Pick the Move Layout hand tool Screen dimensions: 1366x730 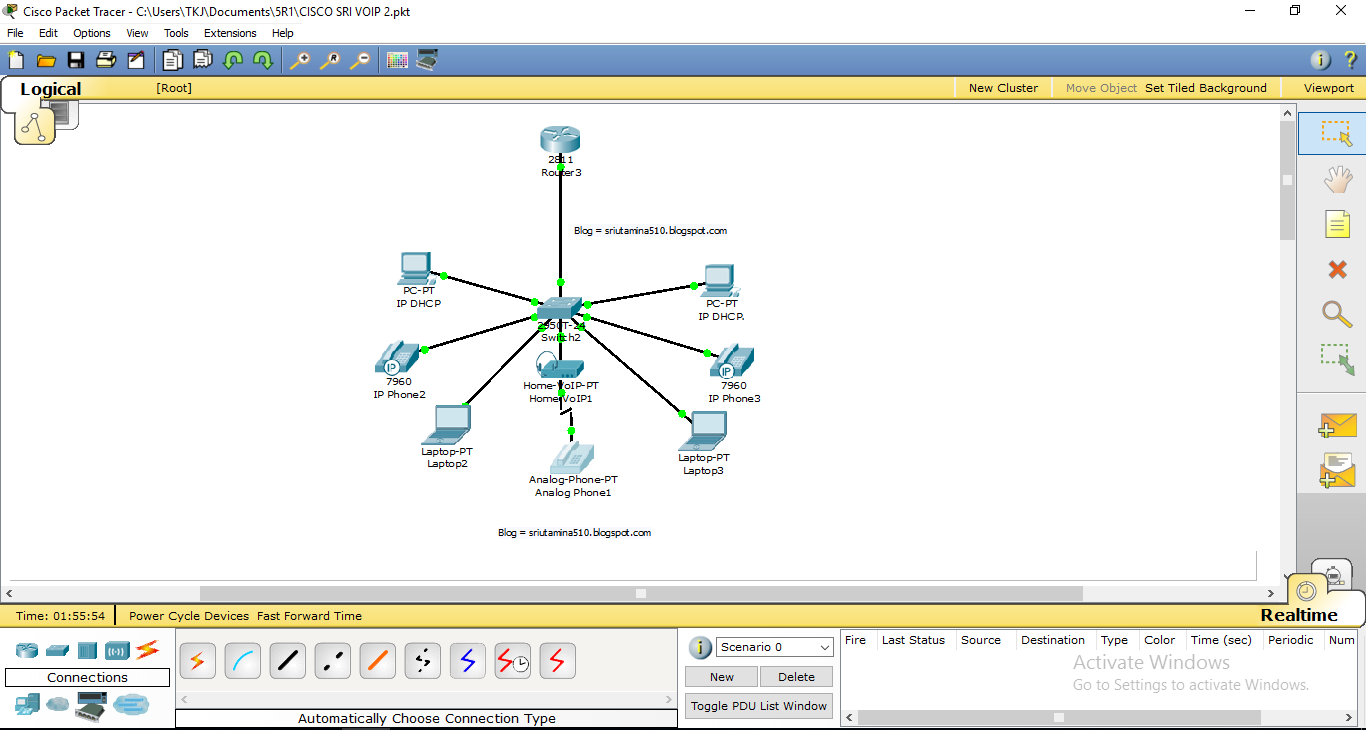(1337, 179)
